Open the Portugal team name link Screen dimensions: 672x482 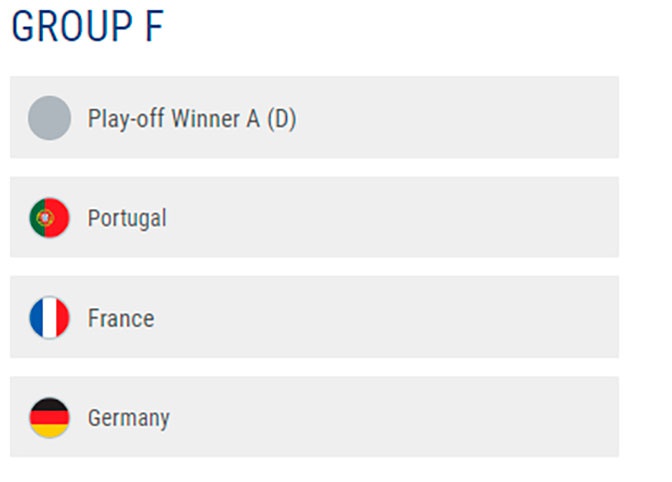(127, 219)
